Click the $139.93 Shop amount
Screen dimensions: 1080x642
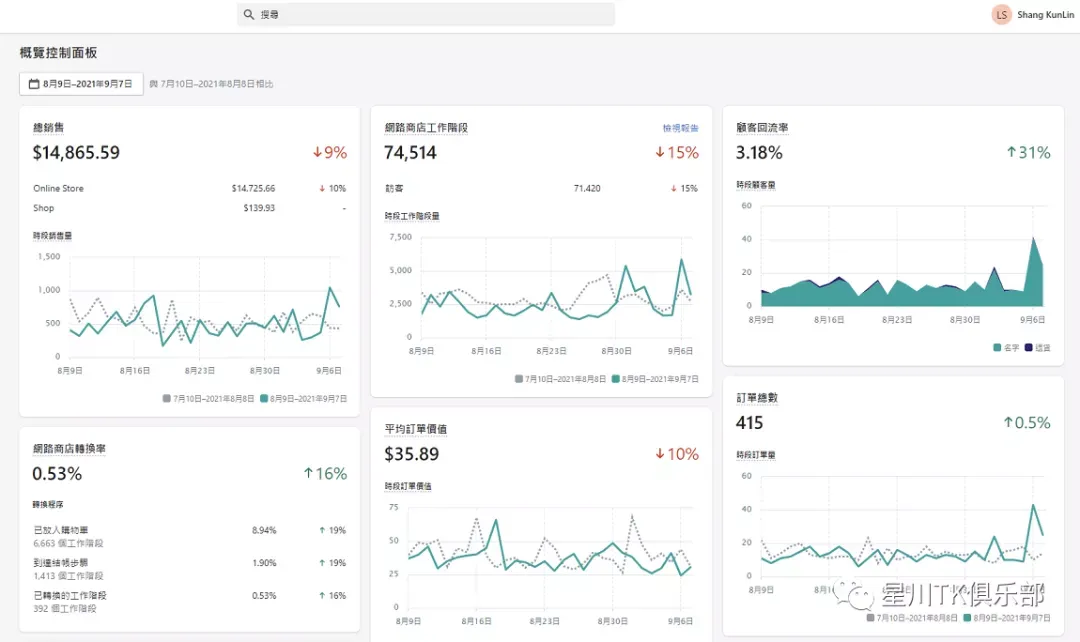(259, 208)
